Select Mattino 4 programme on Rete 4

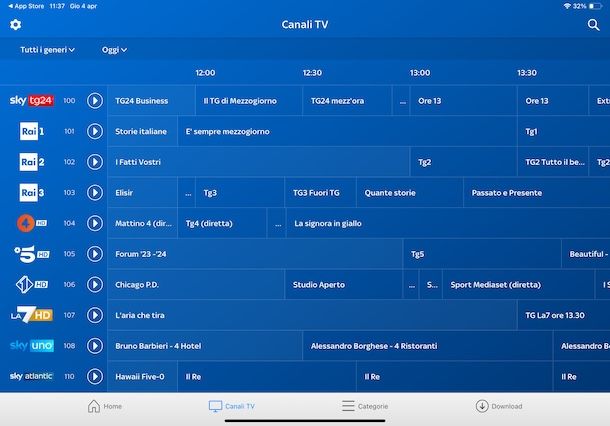tap(142, 223)
